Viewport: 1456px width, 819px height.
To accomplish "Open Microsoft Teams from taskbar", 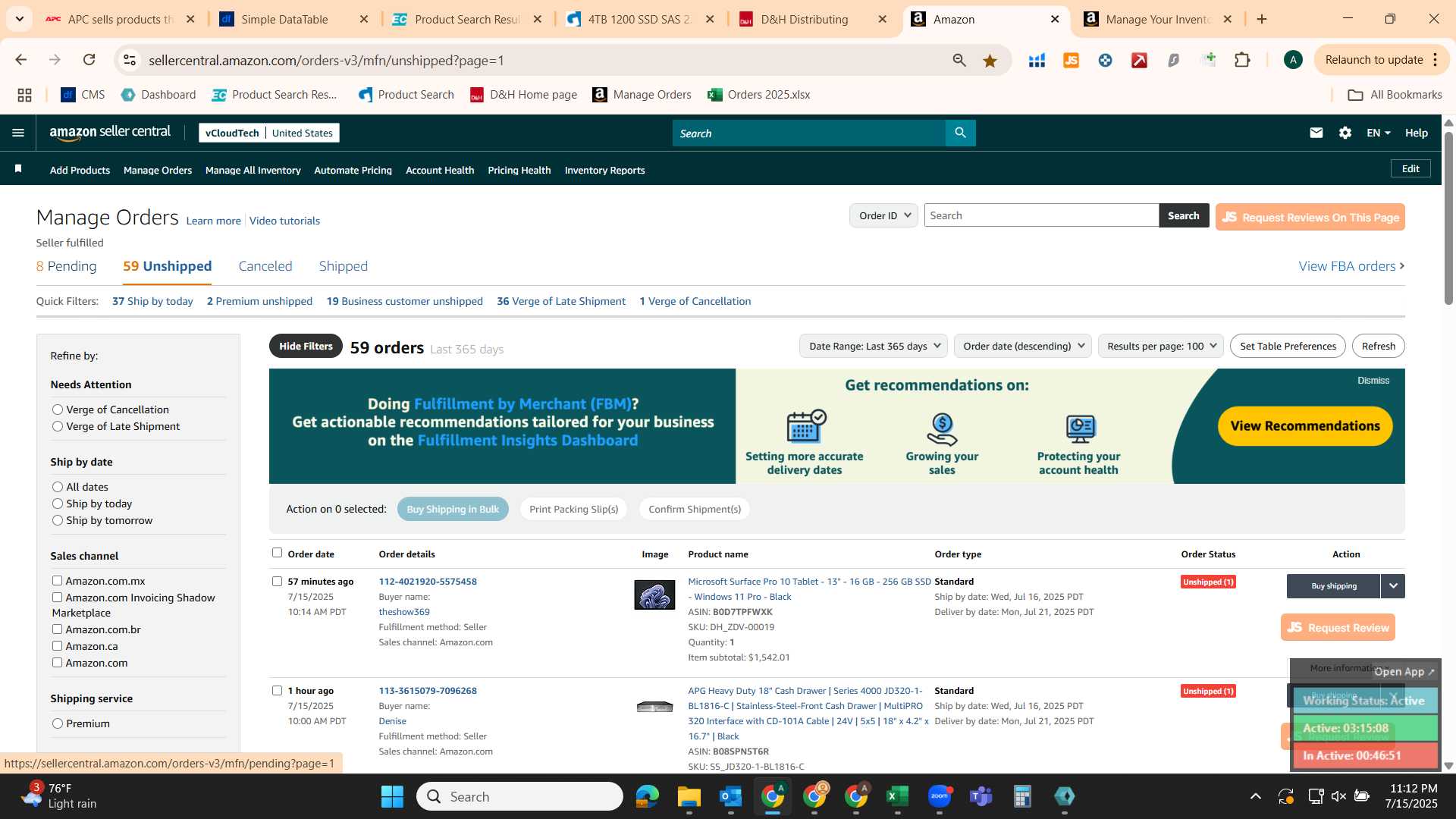I will coord(981,796).
